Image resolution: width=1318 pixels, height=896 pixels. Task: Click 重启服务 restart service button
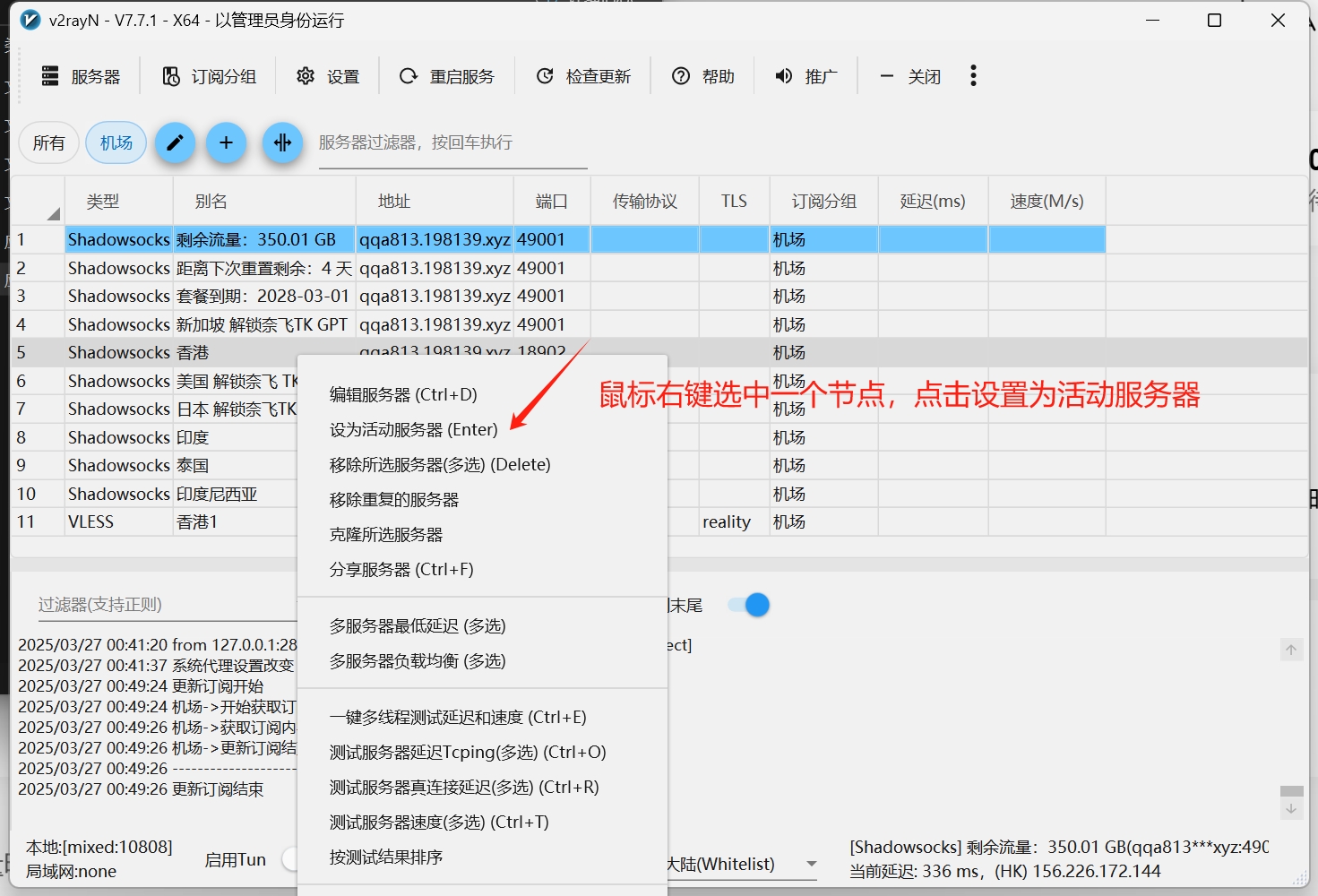(446, 77)
